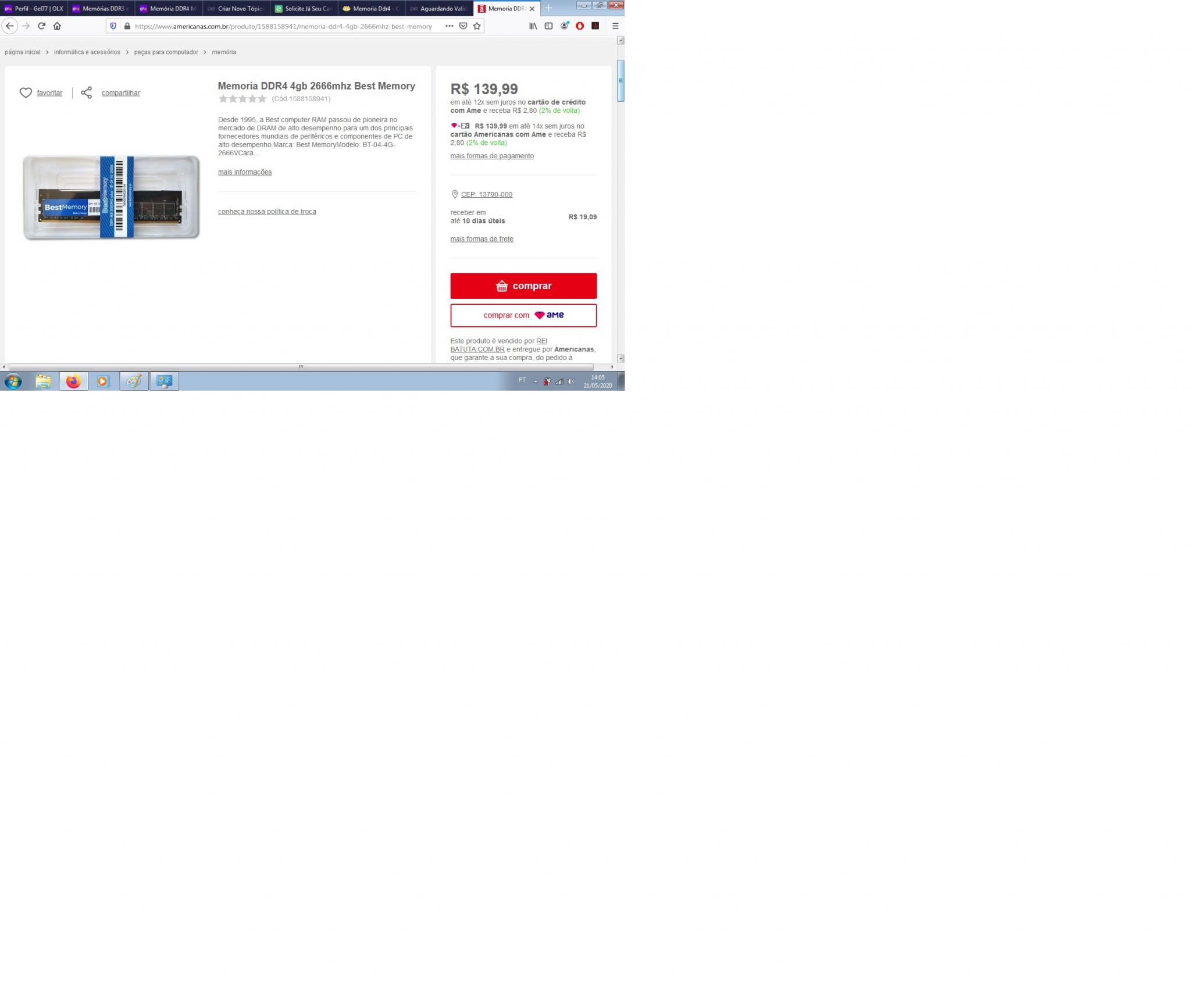Click the forward navigation arrow
The image size is (1191, 1008).
click(26, 26)
